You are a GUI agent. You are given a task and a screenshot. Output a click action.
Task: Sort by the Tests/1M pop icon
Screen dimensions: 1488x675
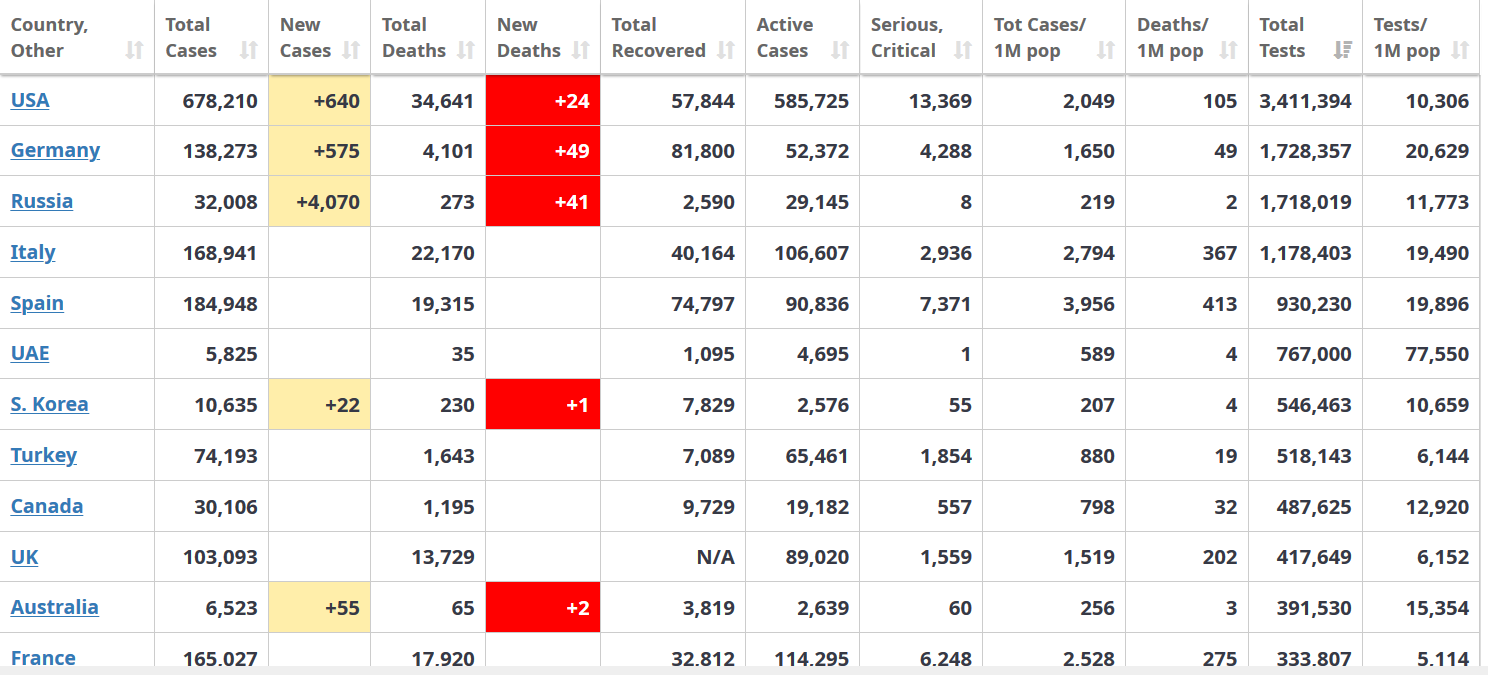coord(1461,51)
